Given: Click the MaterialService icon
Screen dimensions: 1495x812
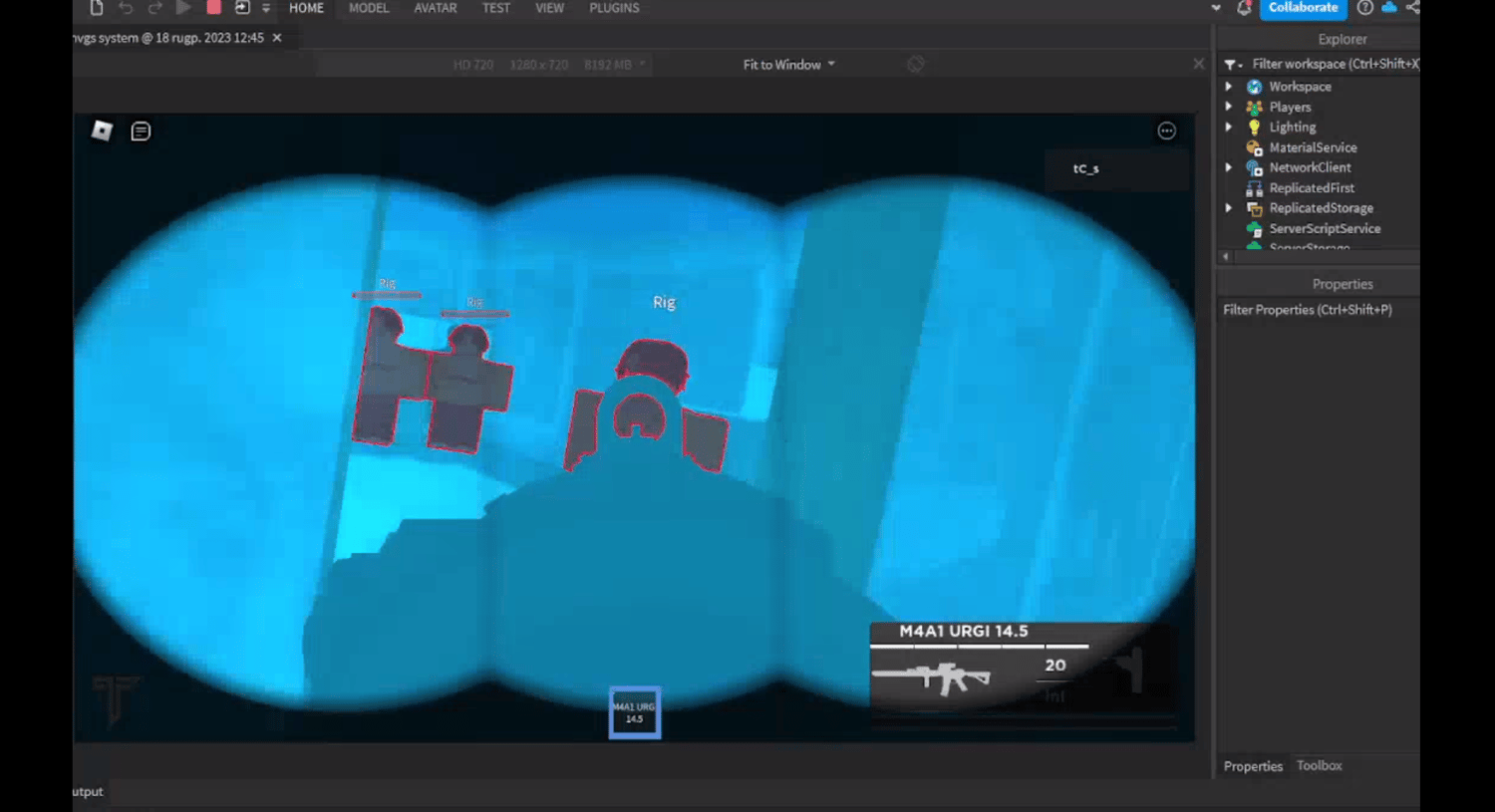Looking at the screenshot, I should tap(1255, 147).
